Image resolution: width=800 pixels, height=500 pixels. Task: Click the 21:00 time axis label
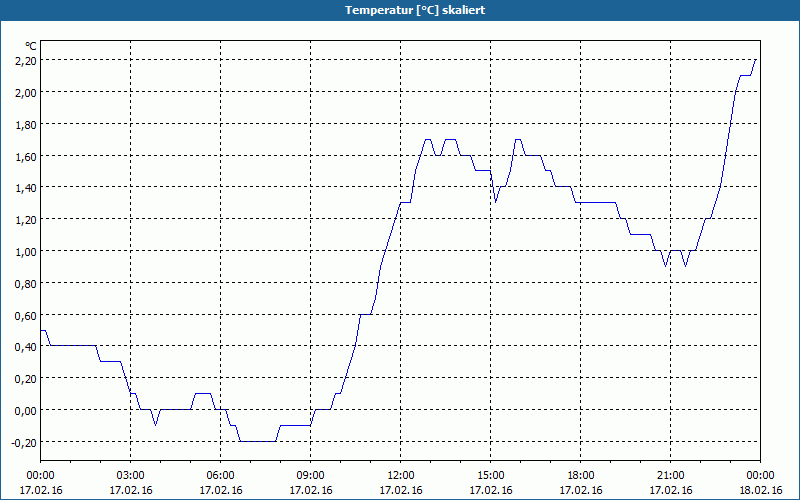click(x=670, y=476)
